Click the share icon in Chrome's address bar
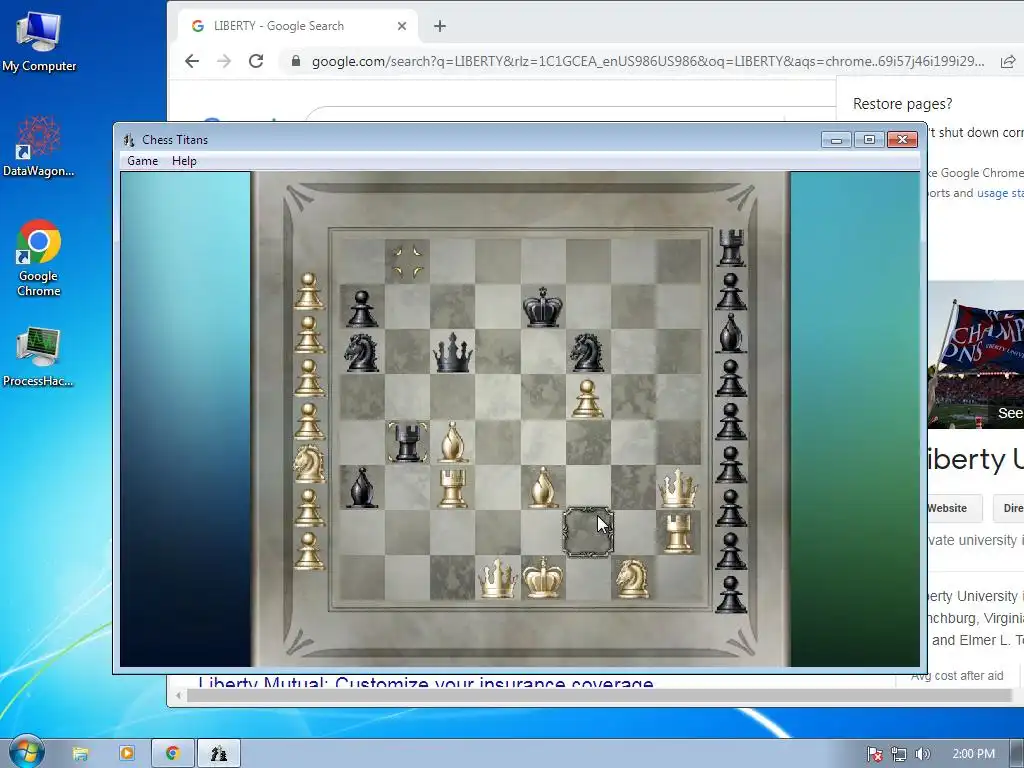 (1008, 61)
